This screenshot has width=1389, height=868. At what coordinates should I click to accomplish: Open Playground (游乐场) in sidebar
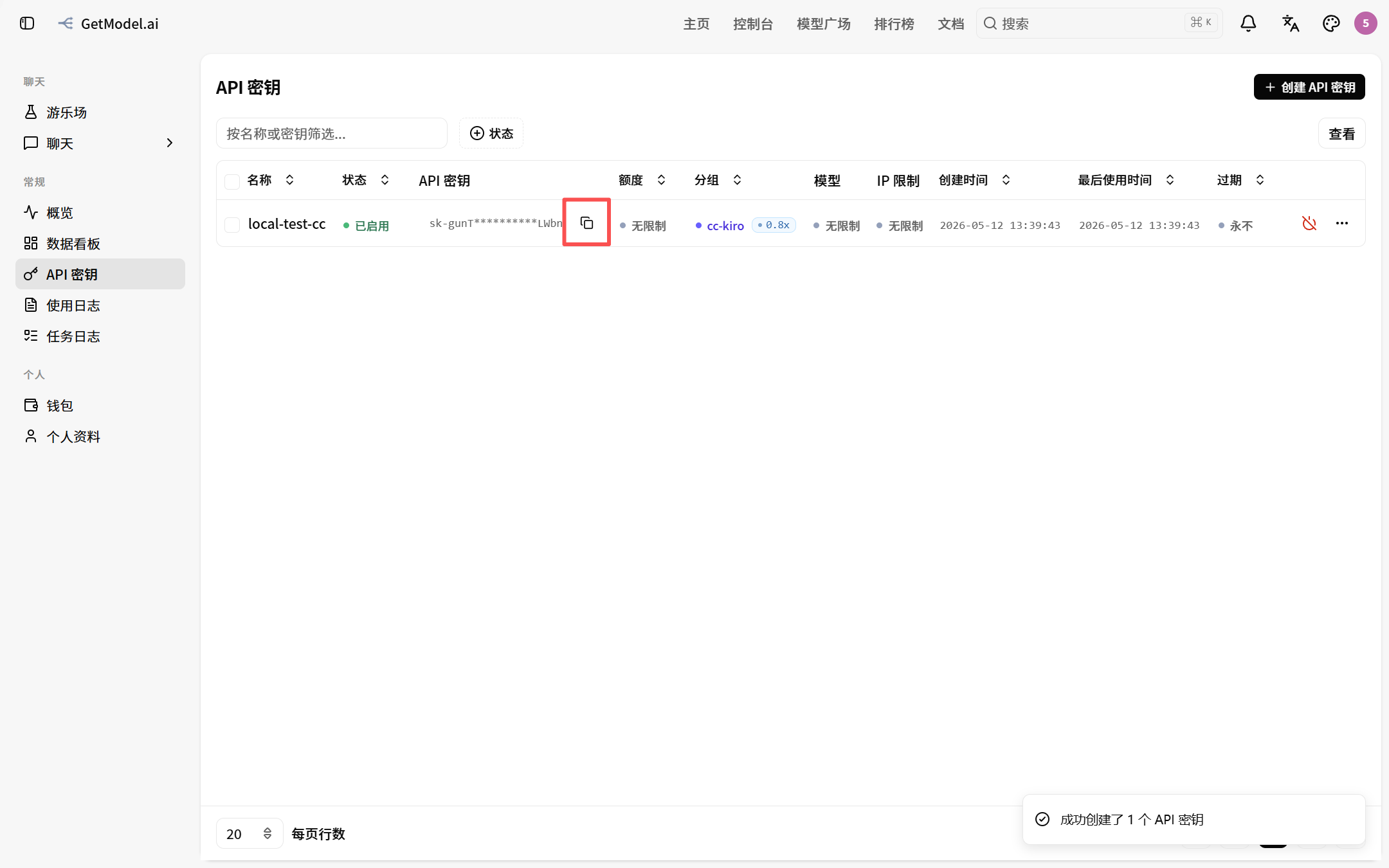[100, 113]
